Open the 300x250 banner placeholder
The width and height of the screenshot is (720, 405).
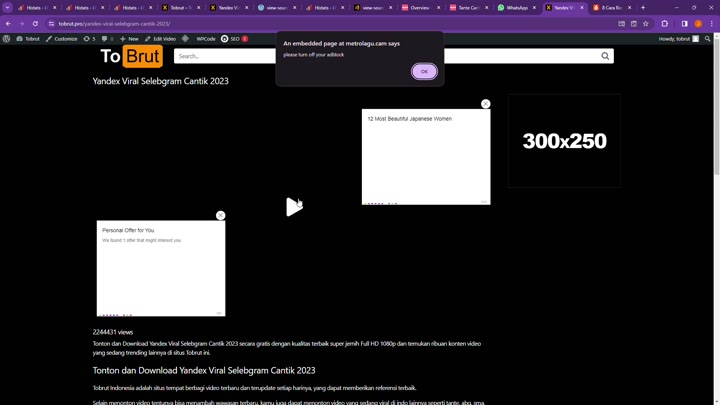coord(564,141)
